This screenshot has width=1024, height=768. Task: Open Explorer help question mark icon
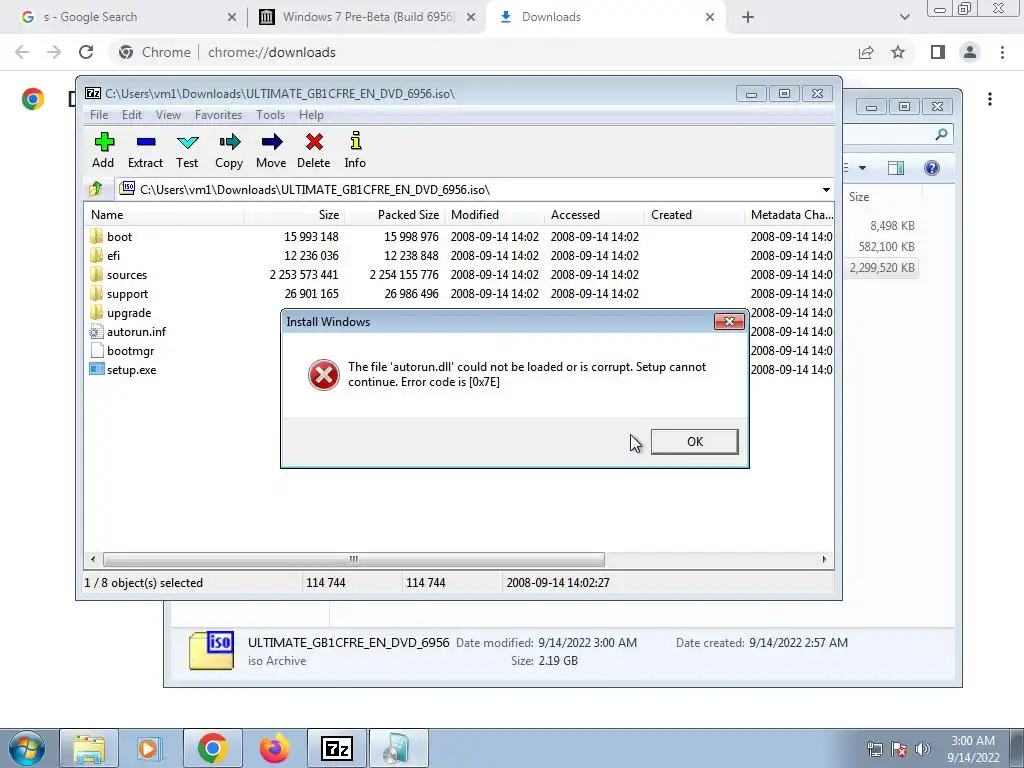932,168
